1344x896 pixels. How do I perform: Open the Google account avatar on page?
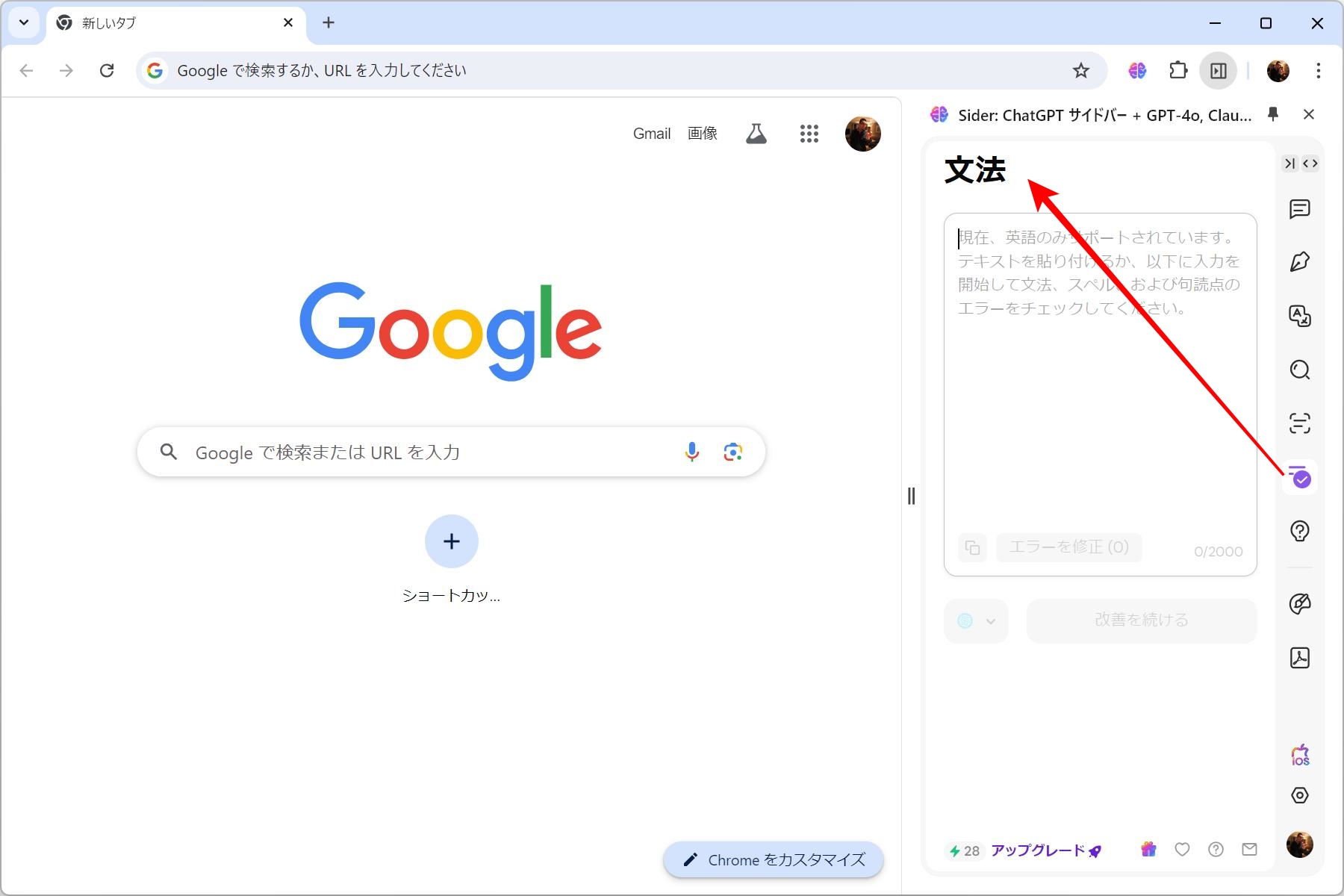(x=863, y=134)
